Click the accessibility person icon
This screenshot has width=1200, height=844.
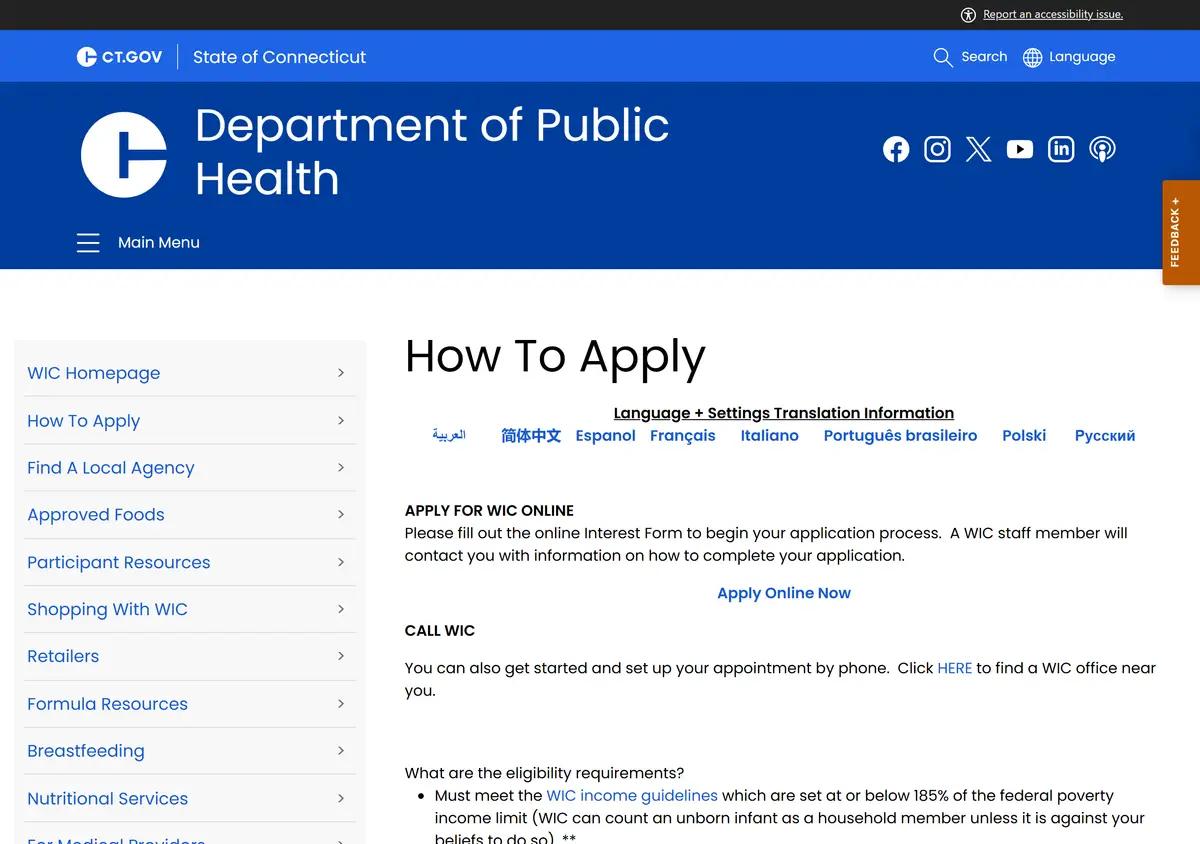(x=968, y=14)
